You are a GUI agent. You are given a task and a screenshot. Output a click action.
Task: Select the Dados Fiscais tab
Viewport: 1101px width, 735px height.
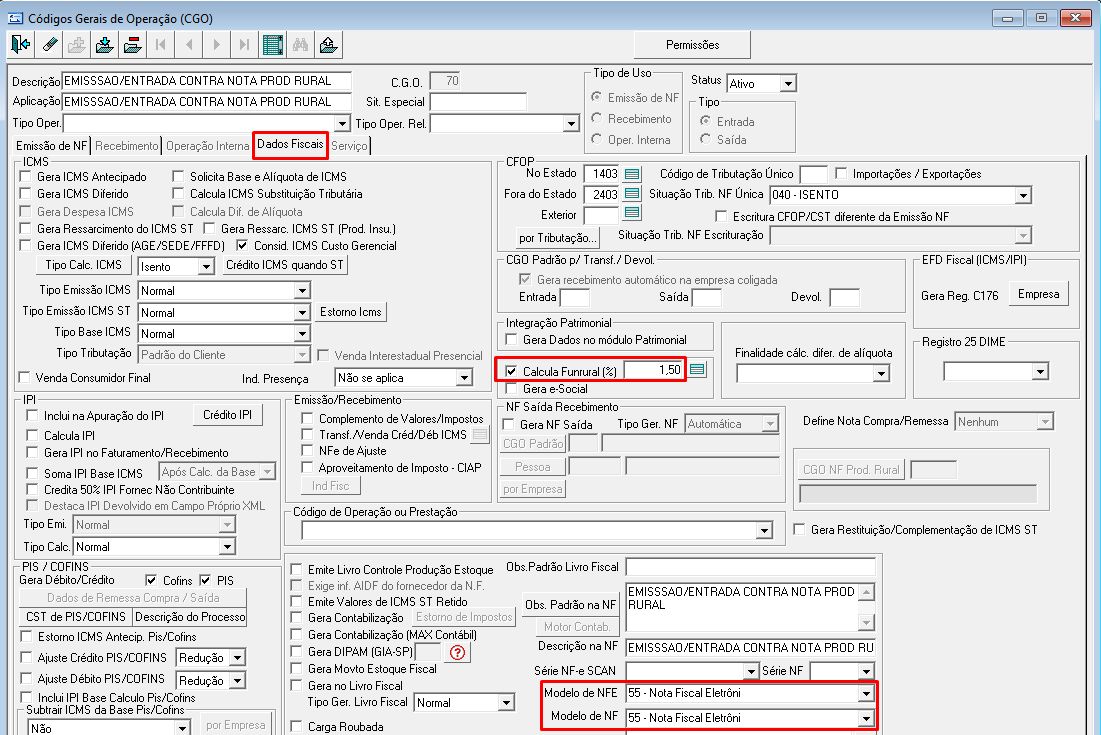coord(290,144)
